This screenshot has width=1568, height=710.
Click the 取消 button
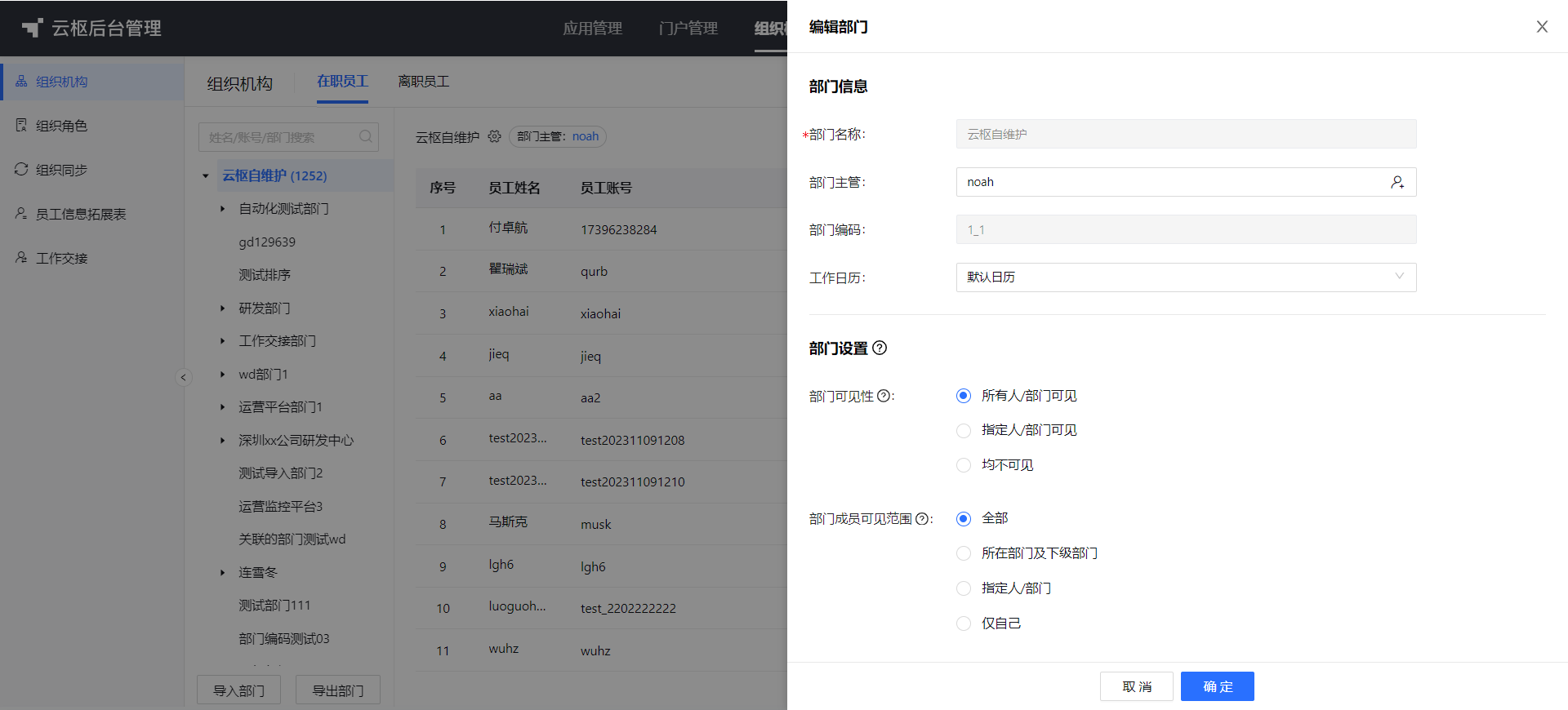[1136, 686]
